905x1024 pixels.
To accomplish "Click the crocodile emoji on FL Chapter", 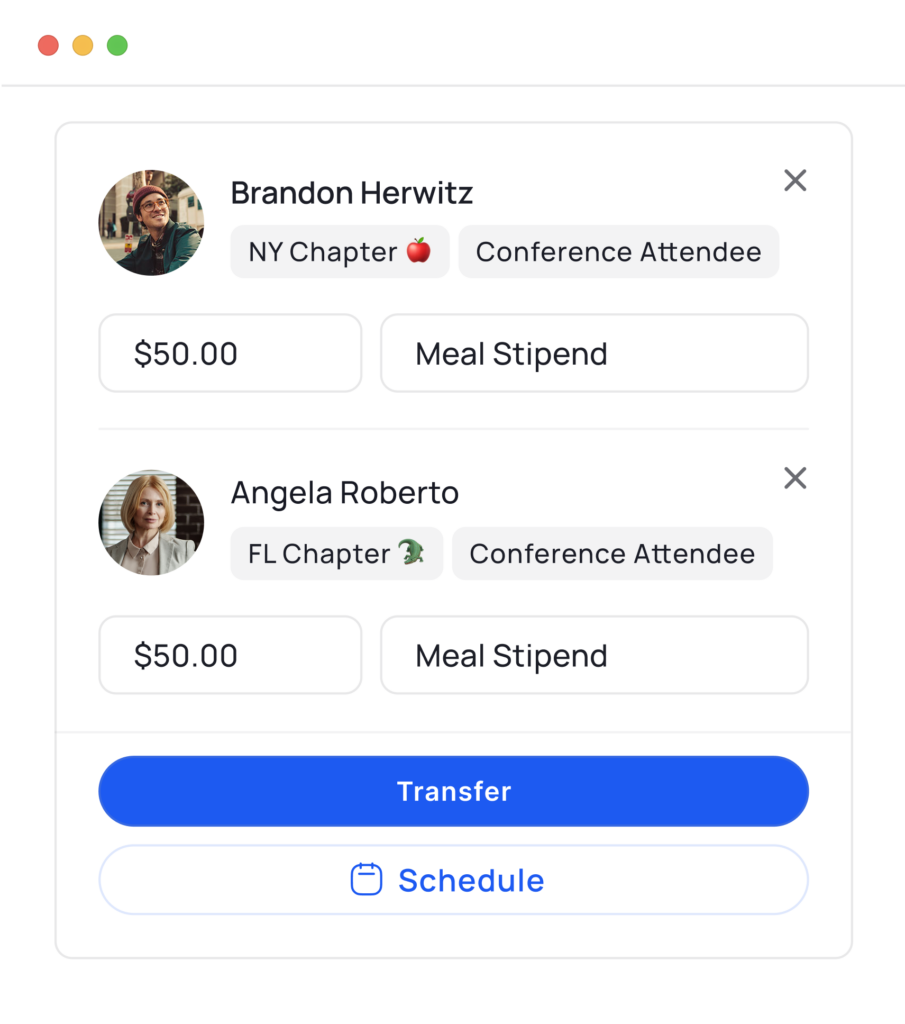I will coord(411,552).
